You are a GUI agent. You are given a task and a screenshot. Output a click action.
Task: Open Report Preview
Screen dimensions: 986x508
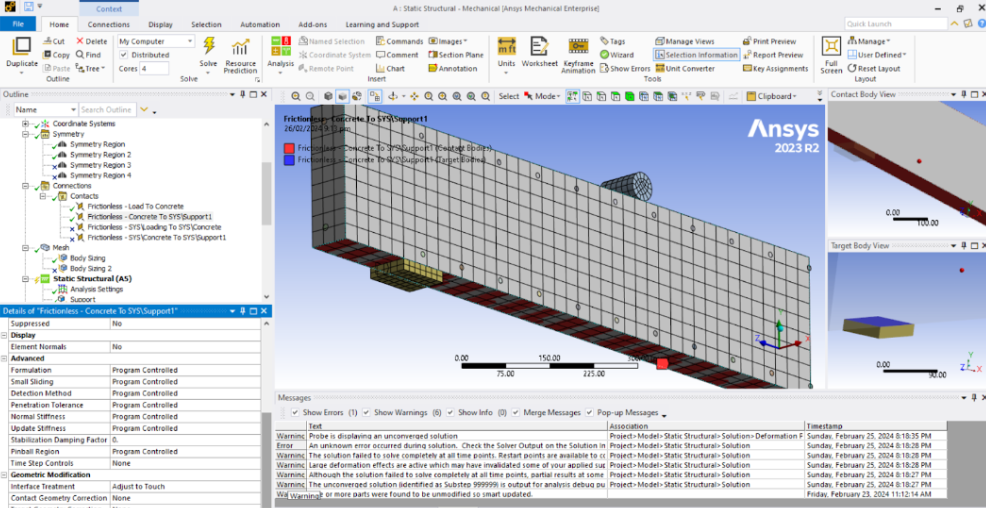773,55
